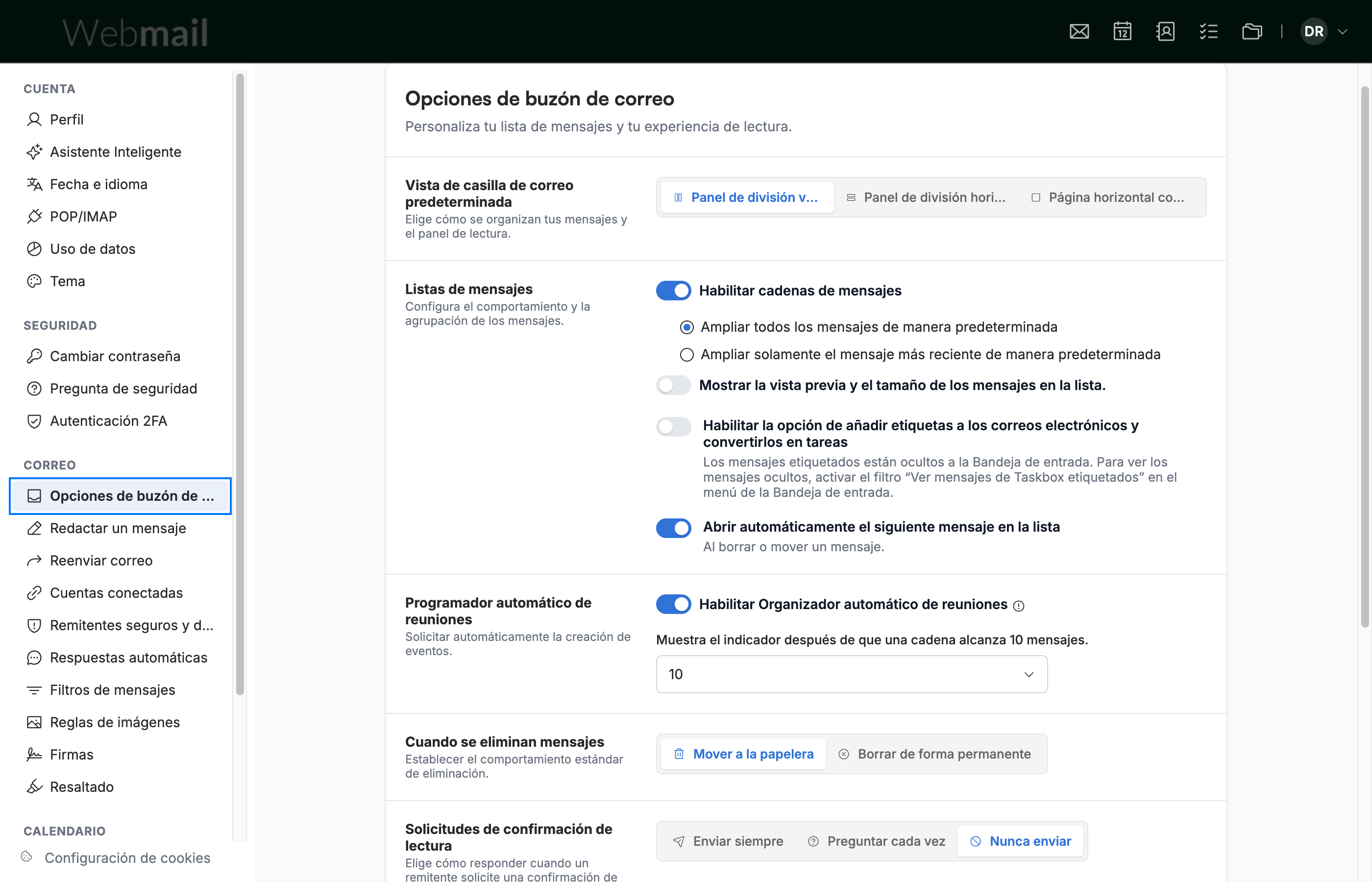
Task: Open the contacts icon in header
Action: [x=1165, y=31]
